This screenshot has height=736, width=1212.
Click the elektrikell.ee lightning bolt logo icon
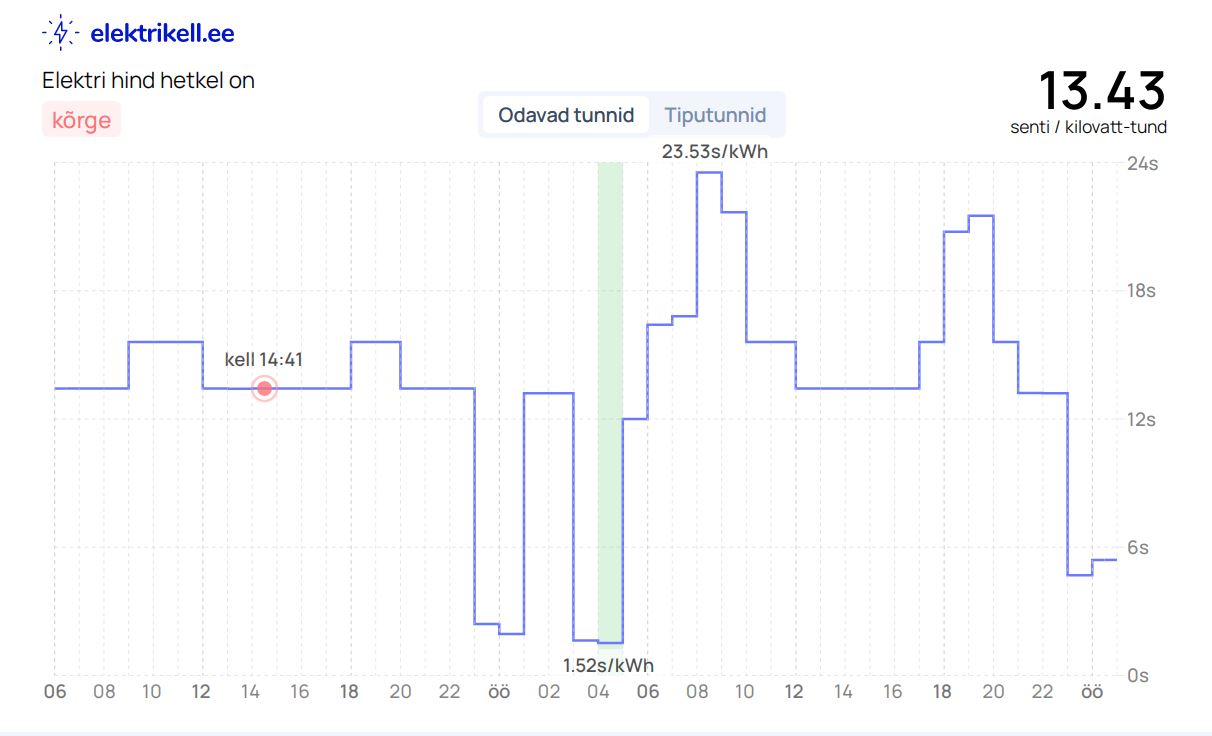[x=61, y=33]
